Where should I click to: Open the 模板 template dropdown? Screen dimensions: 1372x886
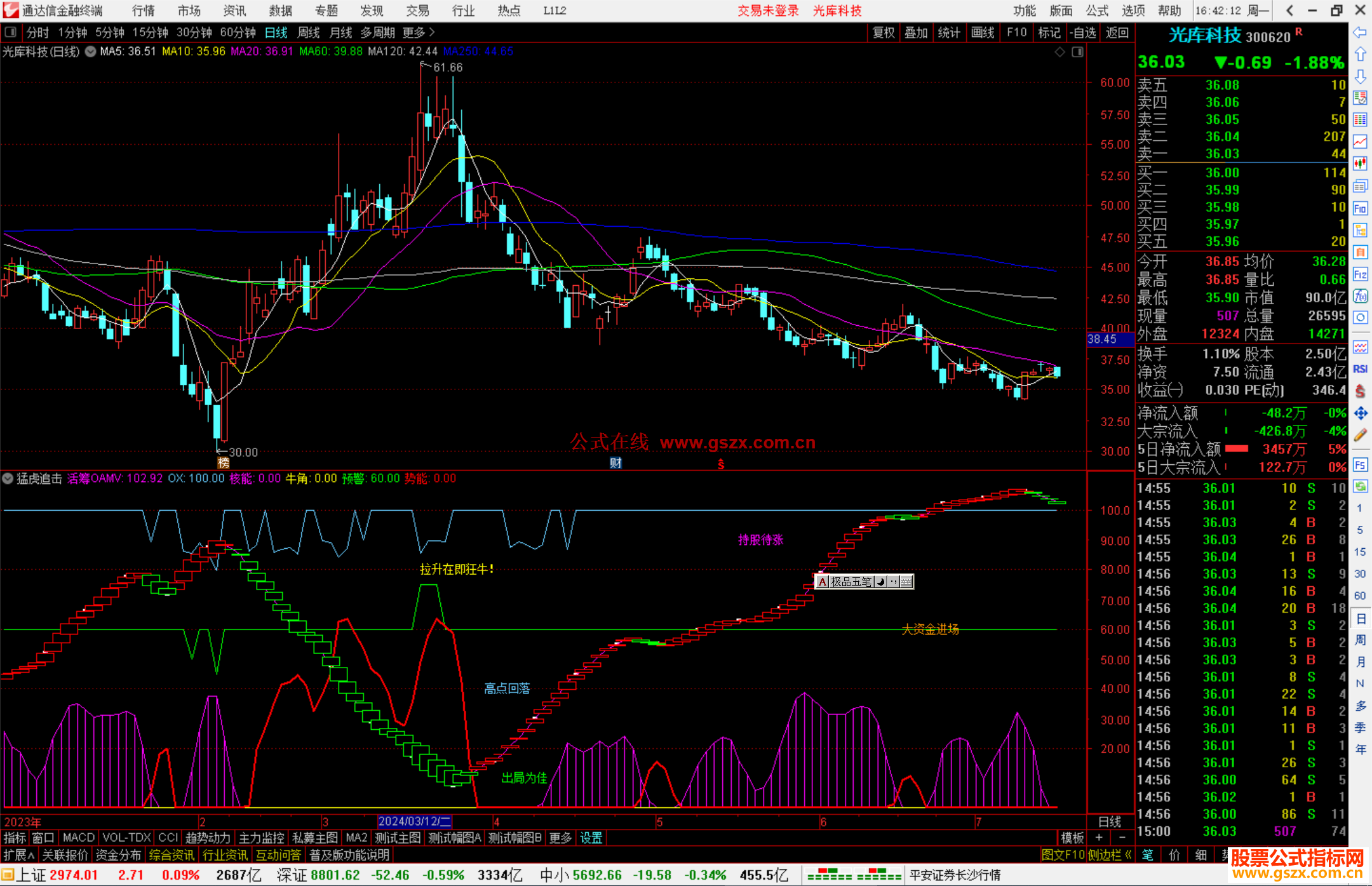click(1072, 838)
